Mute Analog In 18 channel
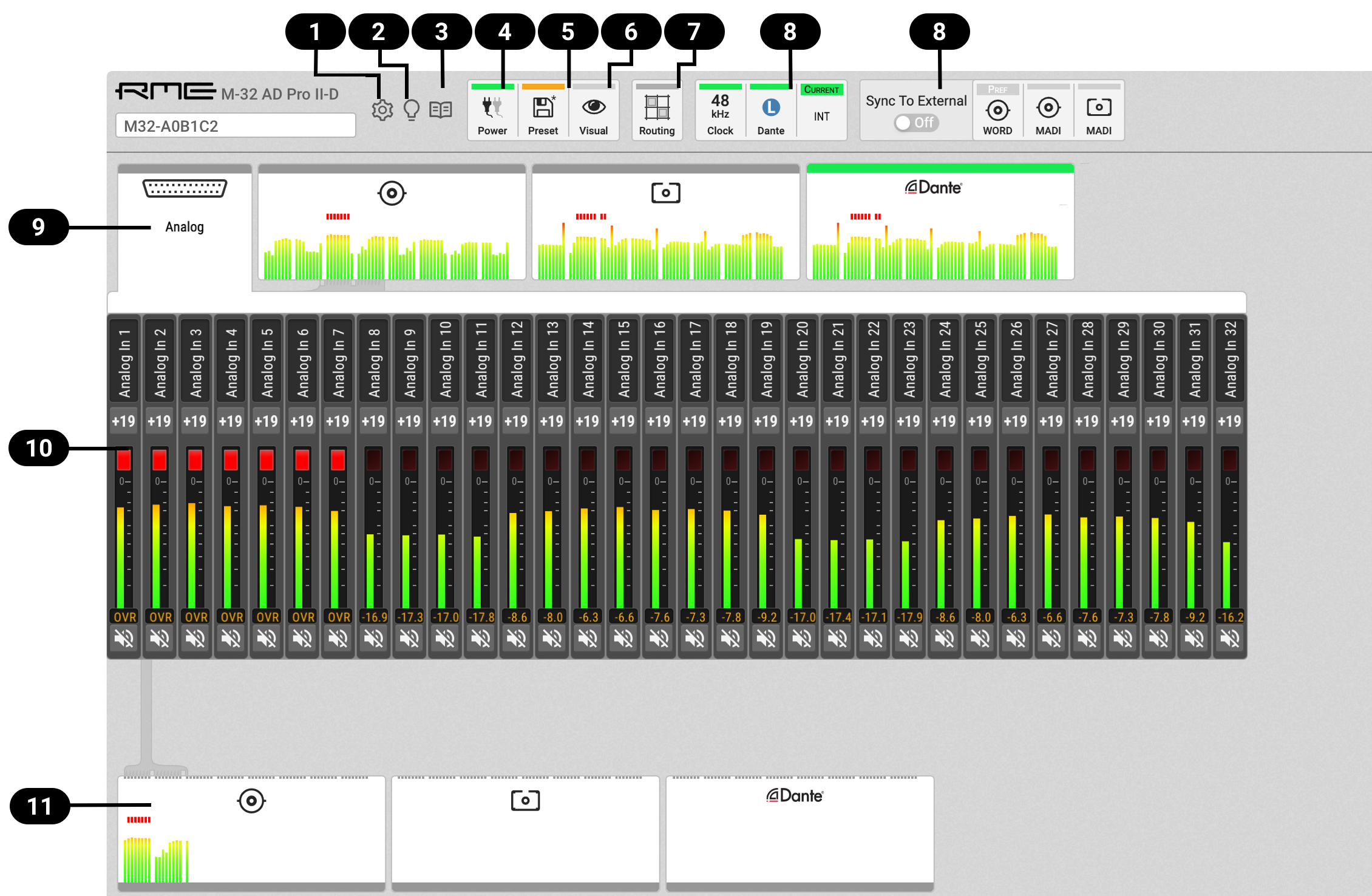Image resolution: width=1372 pixels, height=896 pixels. click(x=730, y=639)
